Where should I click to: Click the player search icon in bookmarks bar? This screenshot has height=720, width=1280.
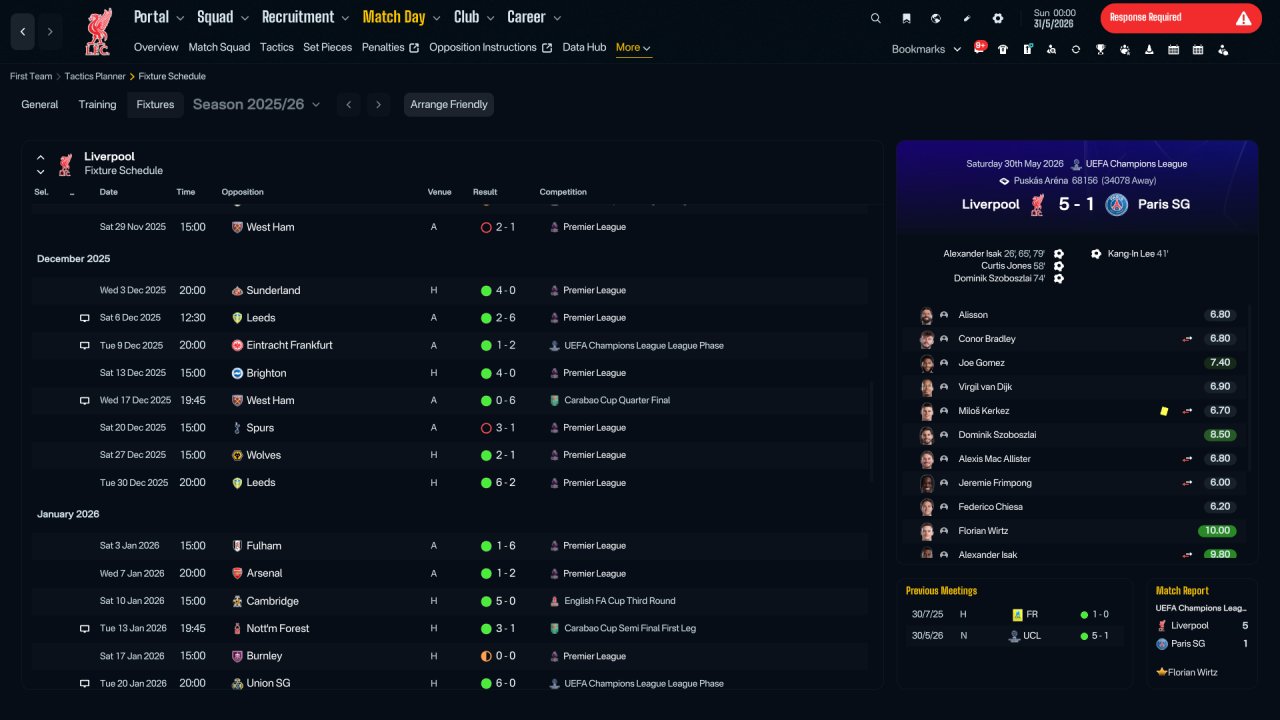click(x=1051, y=49)
